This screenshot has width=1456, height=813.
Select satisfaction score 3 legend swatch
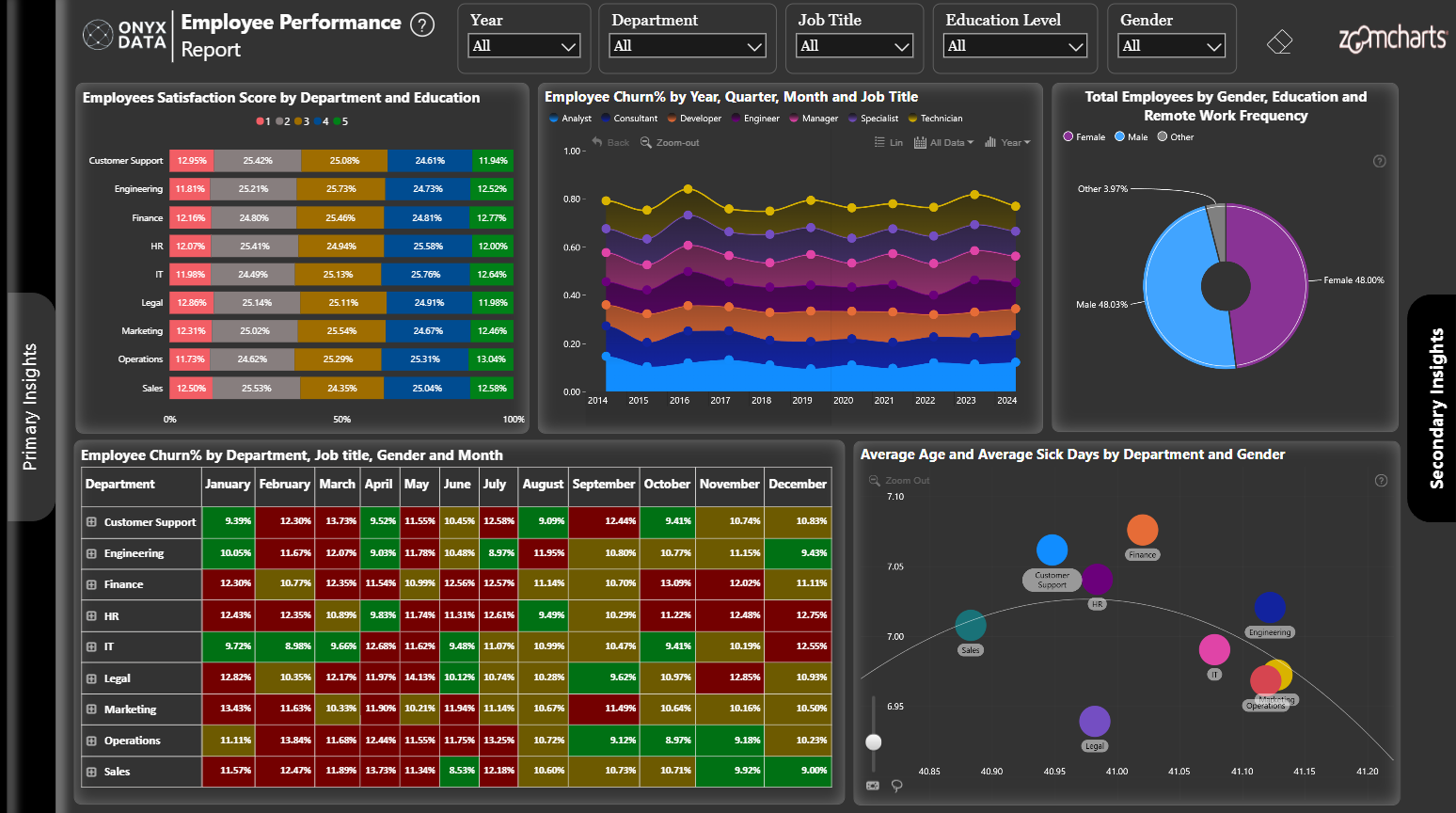coord(298,121)
